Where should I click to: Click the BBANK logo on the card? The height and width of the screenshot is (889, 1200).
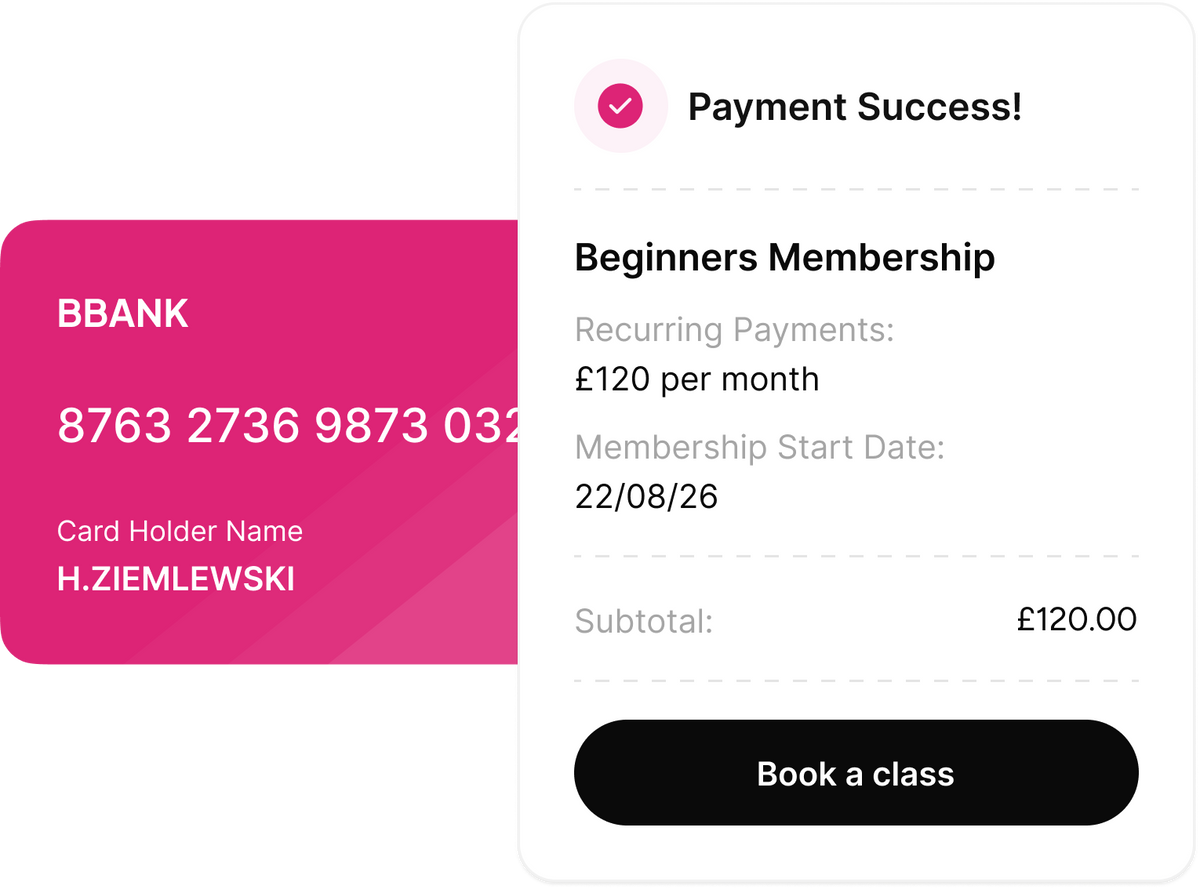tap(123, 314)
